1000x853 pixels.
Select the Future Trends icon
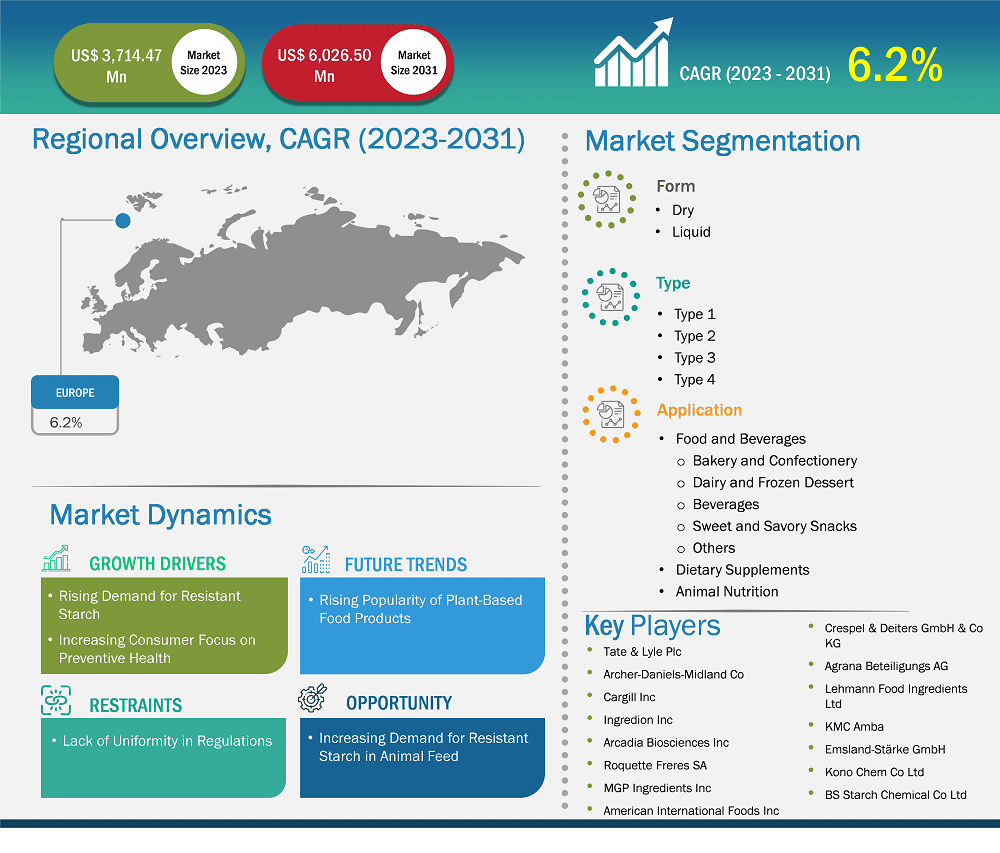[313, 557]
